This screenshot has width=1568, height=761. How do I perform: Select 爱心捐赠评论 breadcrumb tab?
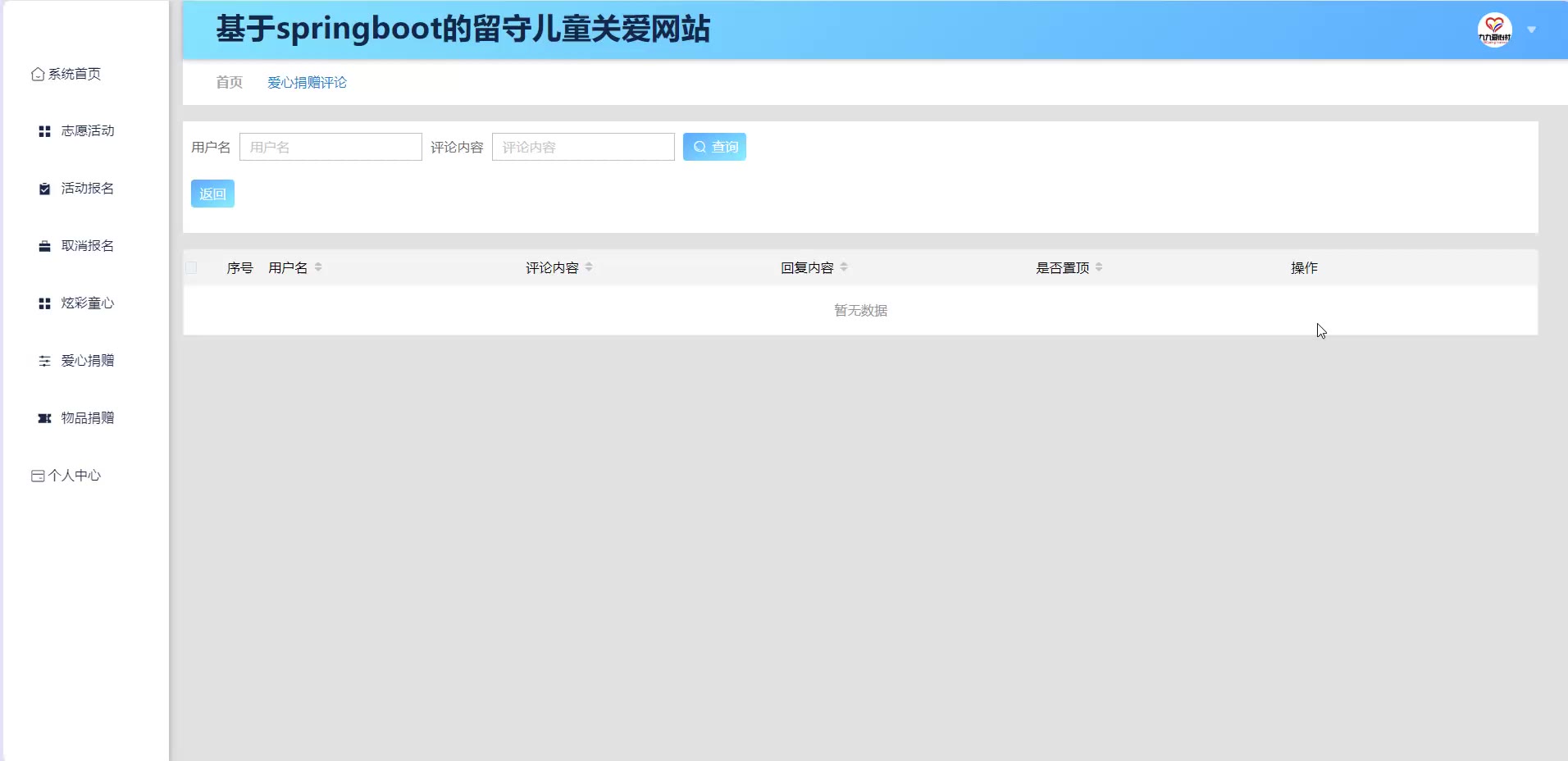[x=307, y=82]
